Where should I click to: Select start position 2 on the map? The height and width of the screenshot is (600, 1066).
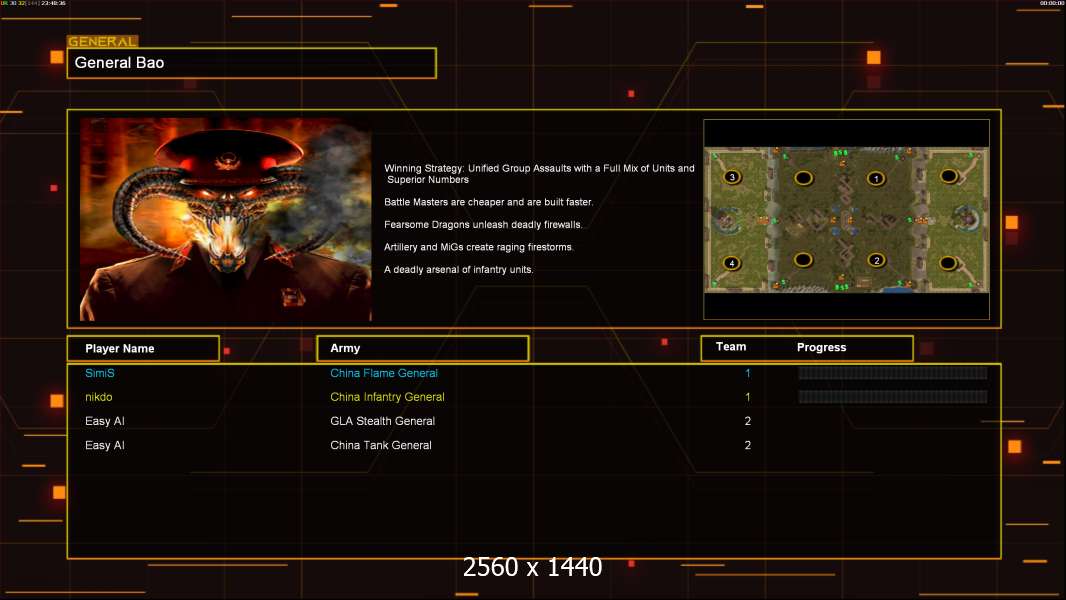[x=876, y=260]
